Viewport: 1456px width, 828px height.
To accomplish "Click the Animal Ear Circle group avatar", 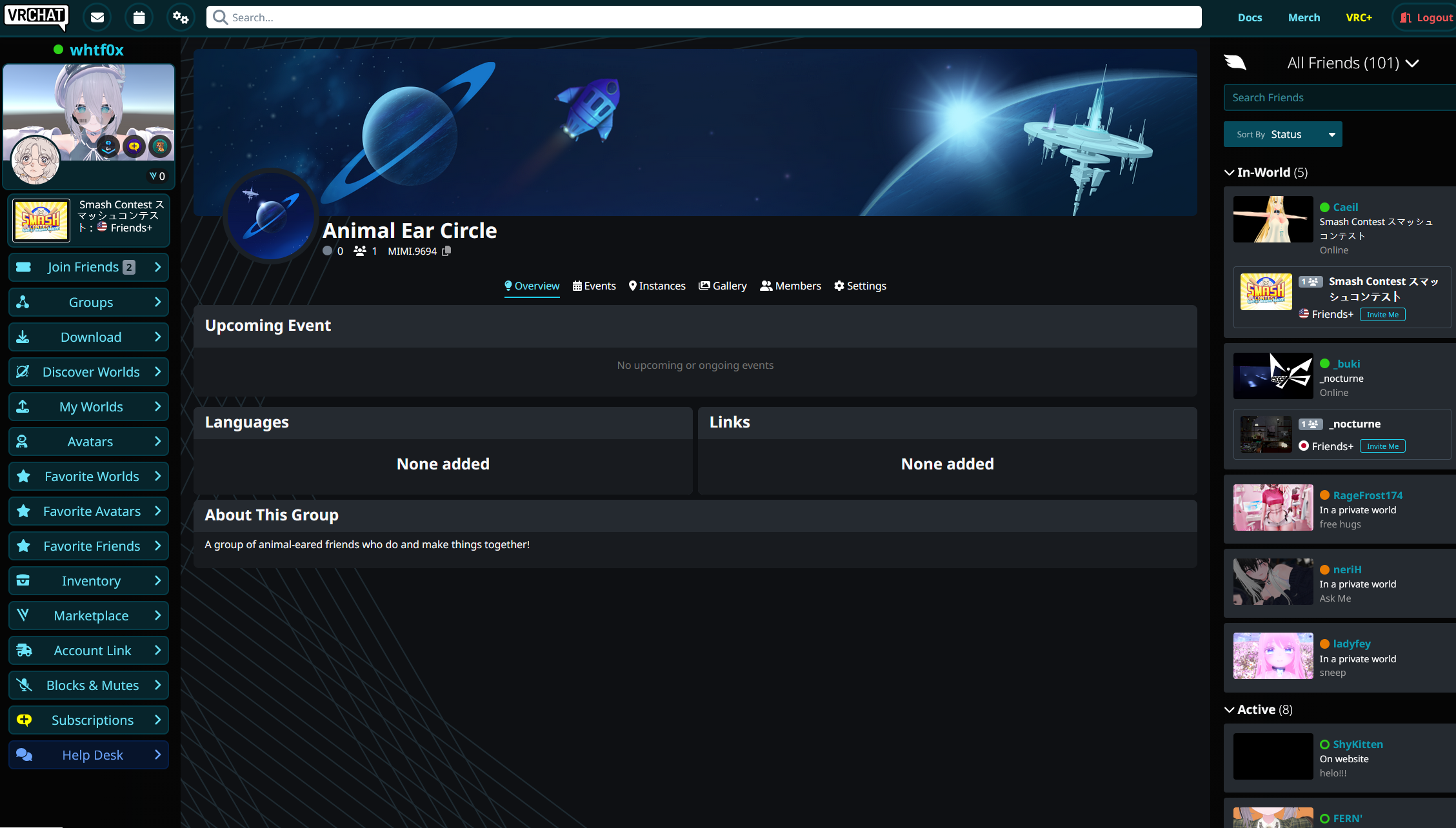I will [x=271, y=216].
